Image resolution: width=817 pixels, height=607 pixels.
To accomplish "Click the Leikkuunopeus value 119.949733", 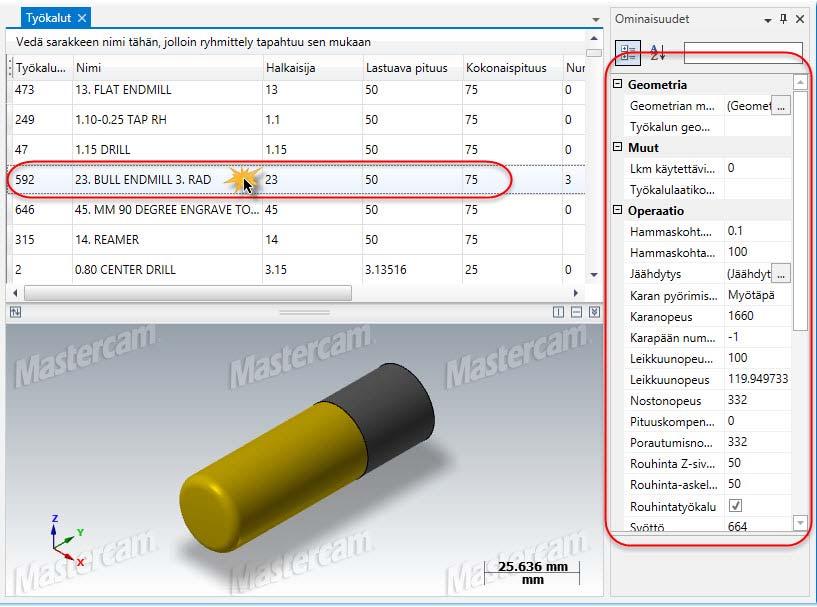I will (758, 379).
